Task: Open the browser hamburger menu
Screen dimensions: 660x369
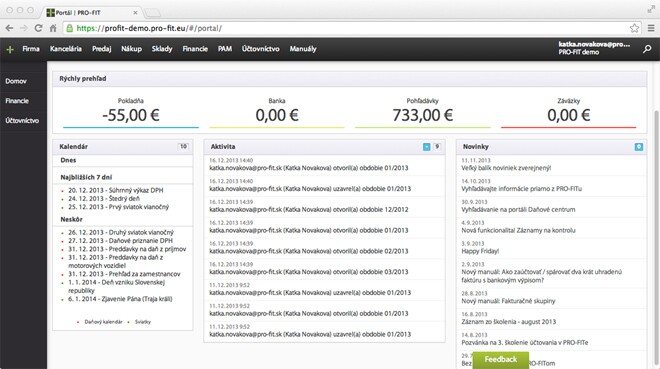Action: 651,28
